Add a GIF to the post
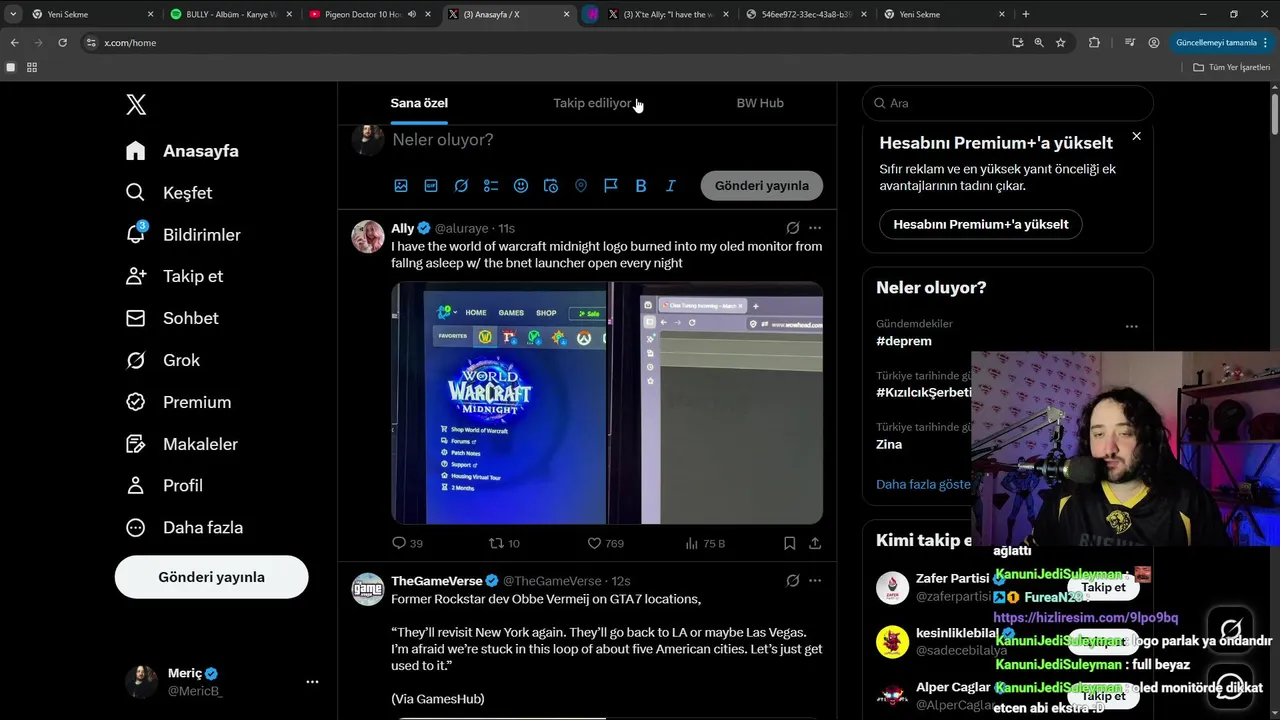 pyautogui.click(x=431, y=186)
